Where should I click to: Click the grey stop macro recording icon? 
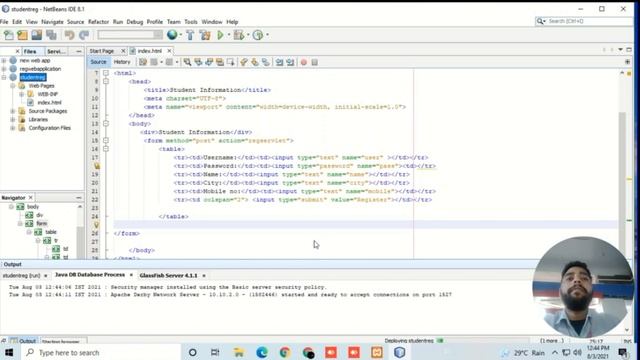[315, 62]
